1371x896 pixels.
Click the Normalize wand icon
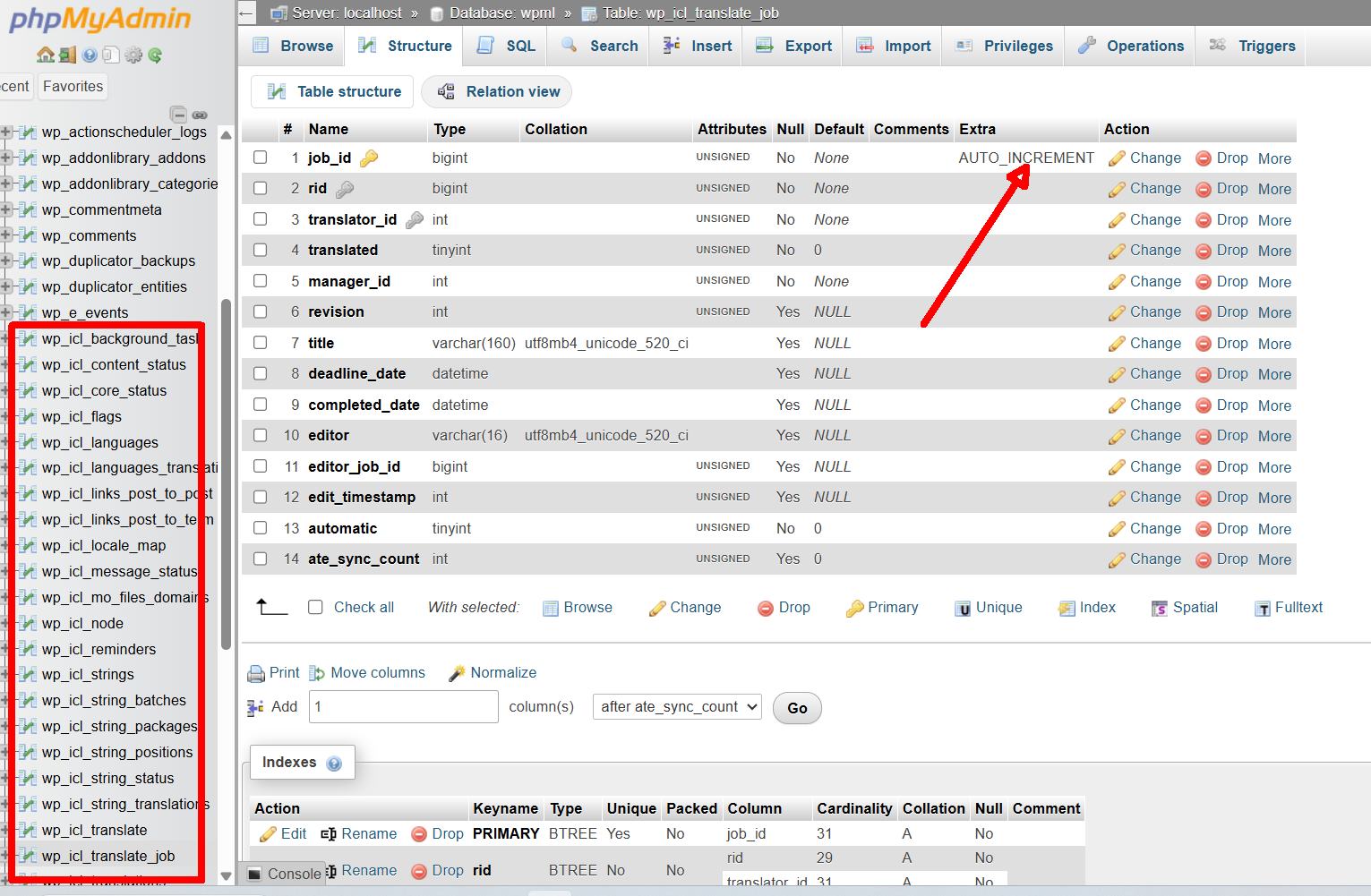pyautogui.click(x=457, y=673)
